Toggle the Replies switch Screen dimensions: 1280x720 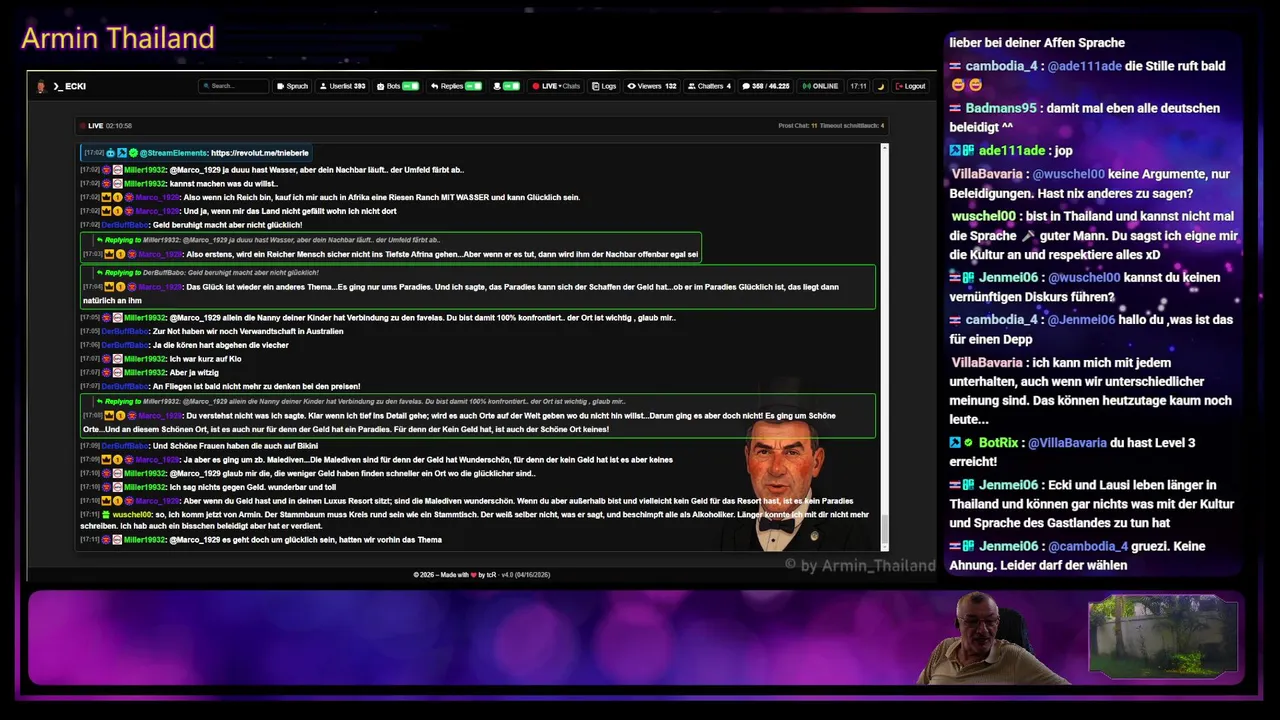click(x=473, y=86)
